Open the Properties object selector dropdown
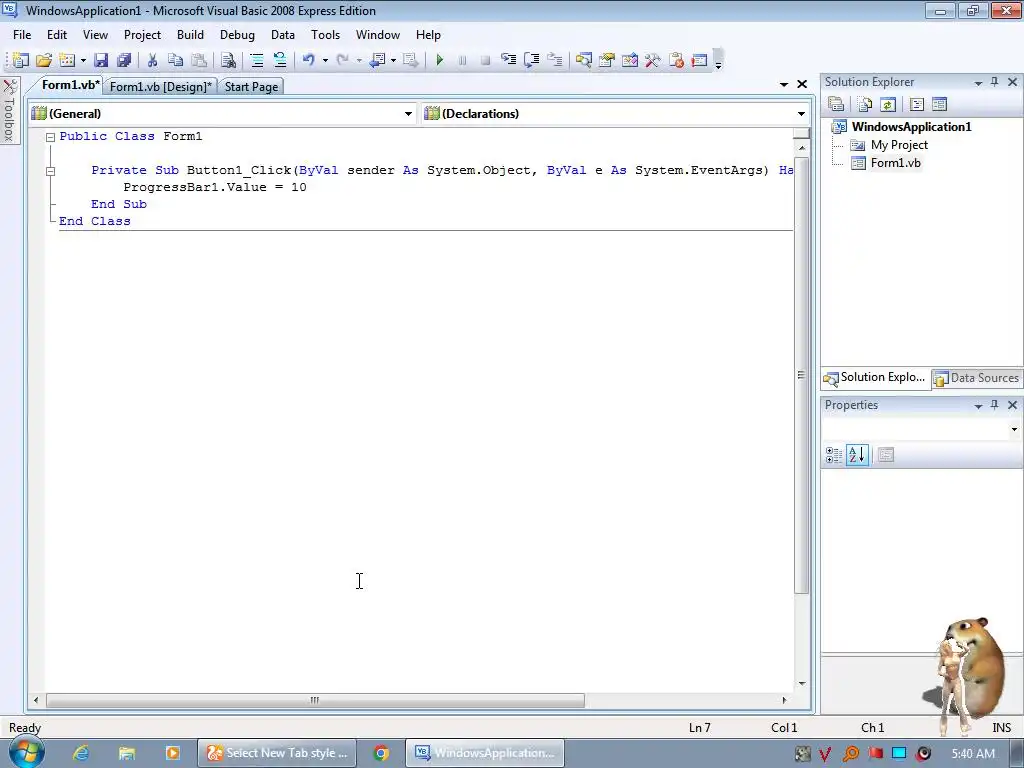1024x768 pixels. (1014, 429)
